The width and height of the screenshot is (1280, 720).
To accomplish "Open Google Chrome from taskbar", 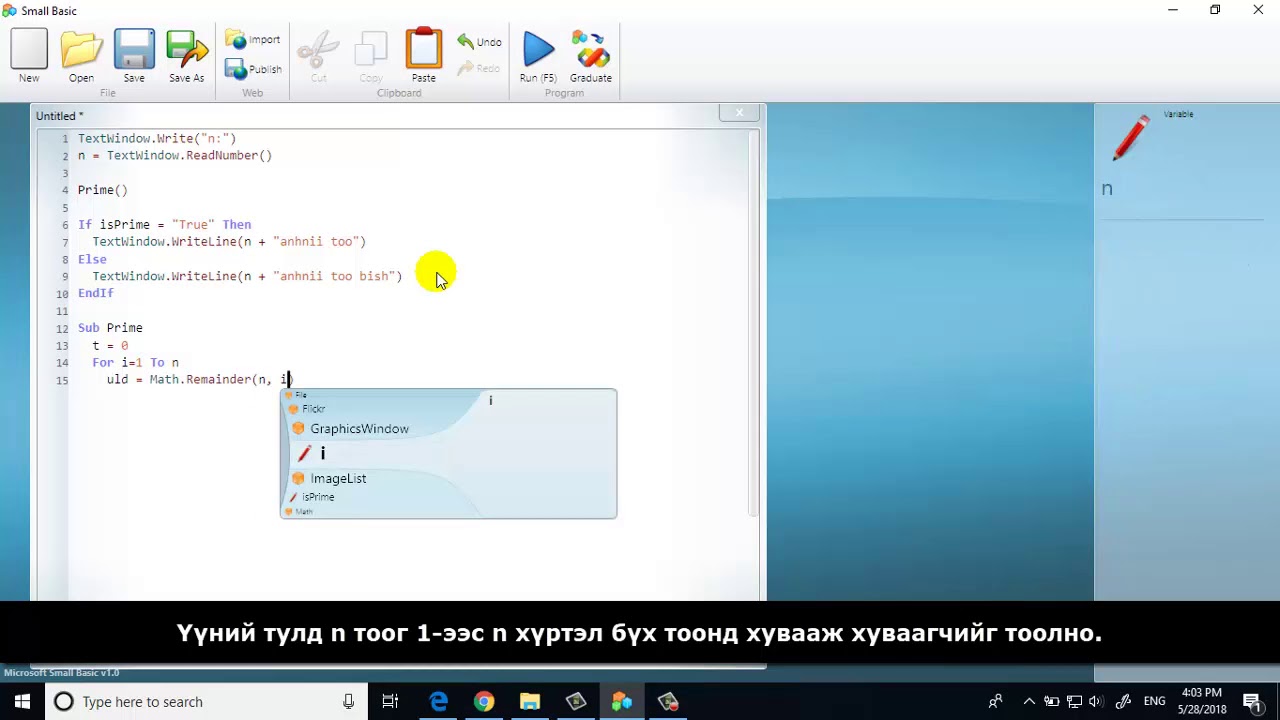I will point(484,702).
